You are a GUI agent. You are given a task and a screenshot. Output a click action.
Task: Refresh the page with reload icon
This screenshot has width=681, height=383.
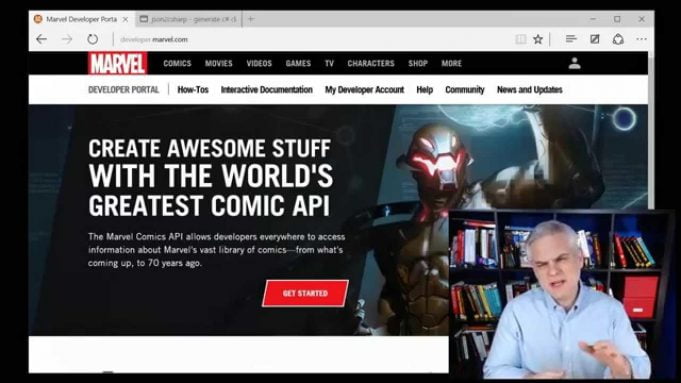tap(93, 40)
